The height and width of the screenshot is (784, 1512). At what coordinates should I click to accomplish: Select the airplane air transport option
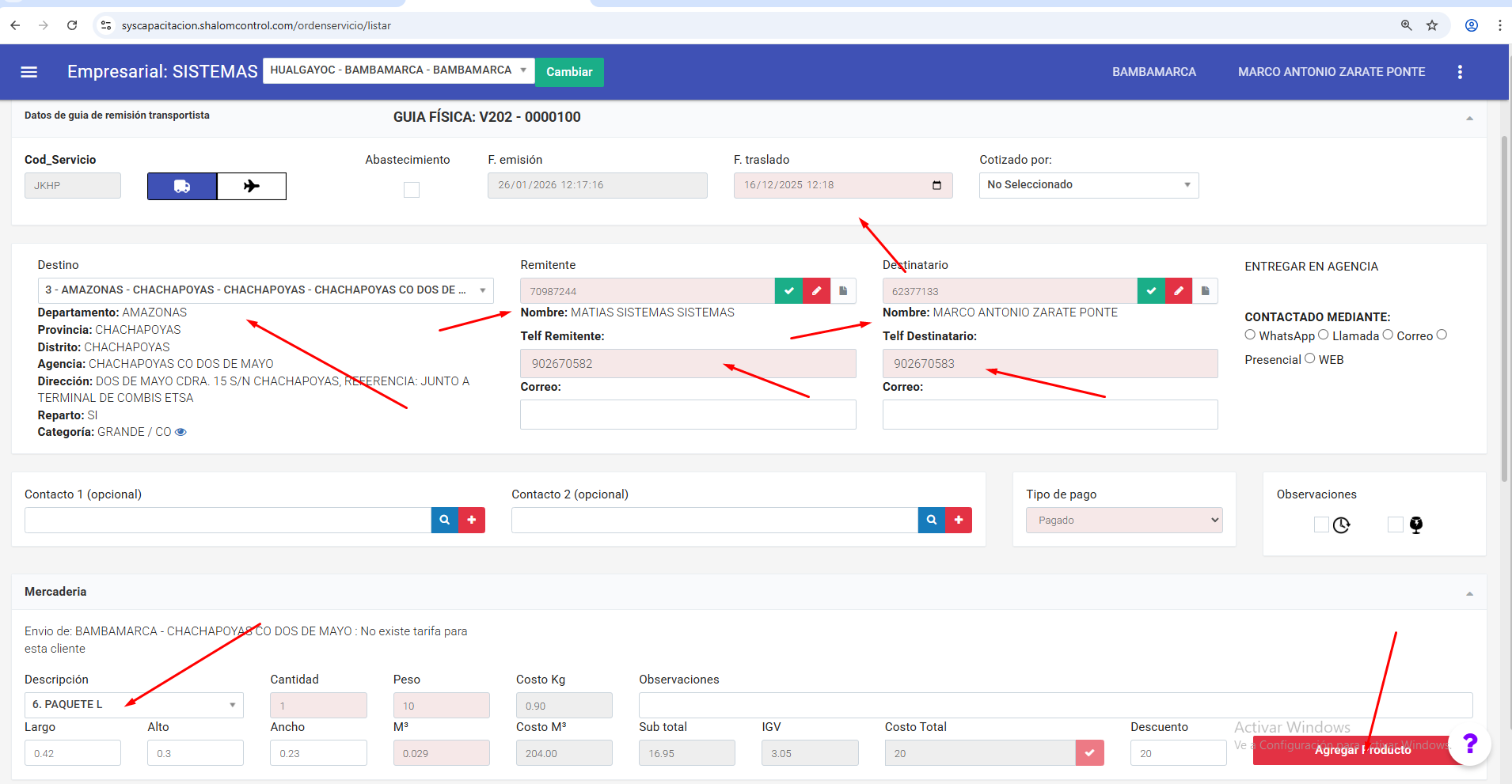[252, 187]
